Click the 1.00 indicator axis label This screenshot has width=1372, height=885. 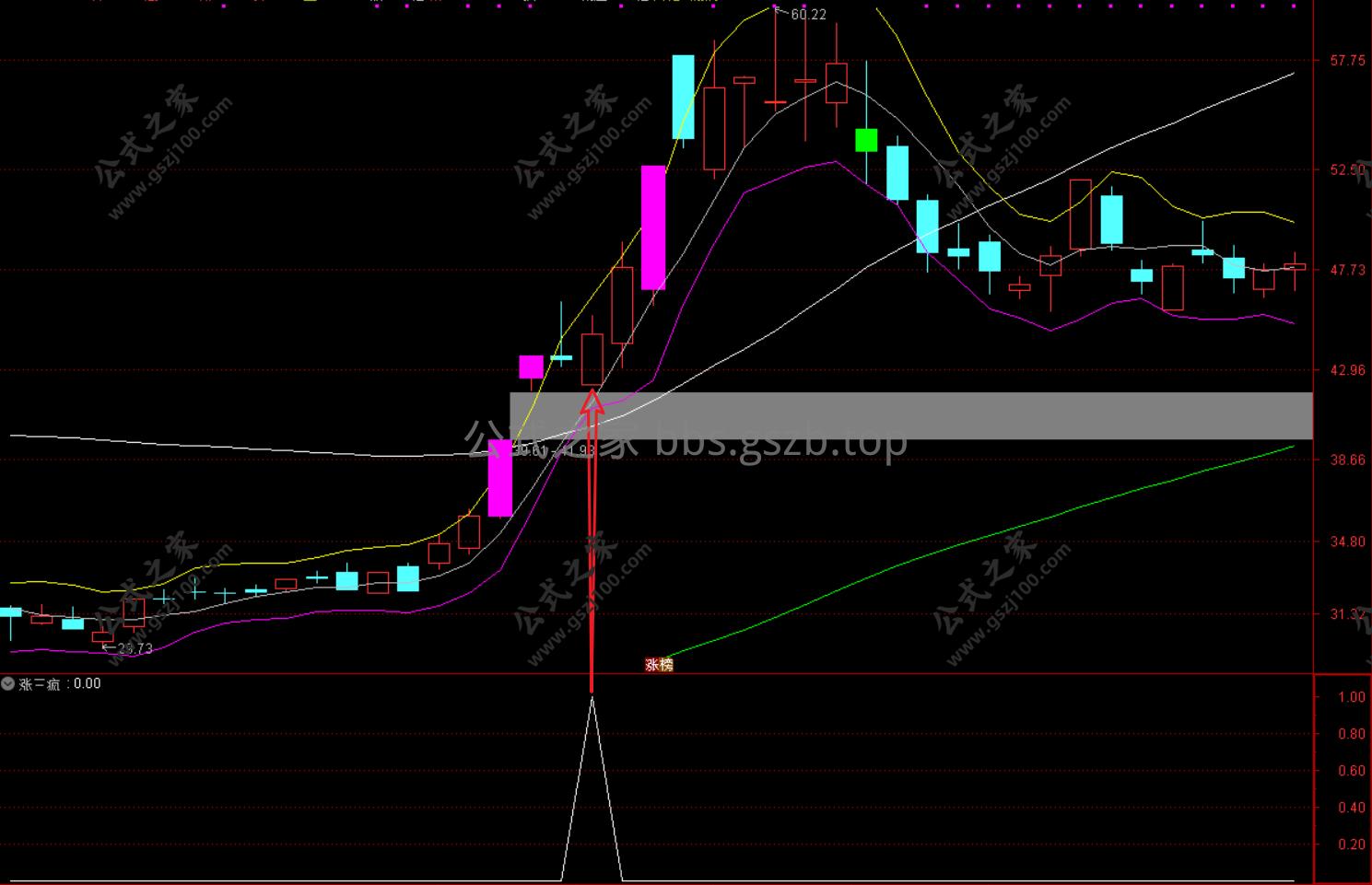1351,697
